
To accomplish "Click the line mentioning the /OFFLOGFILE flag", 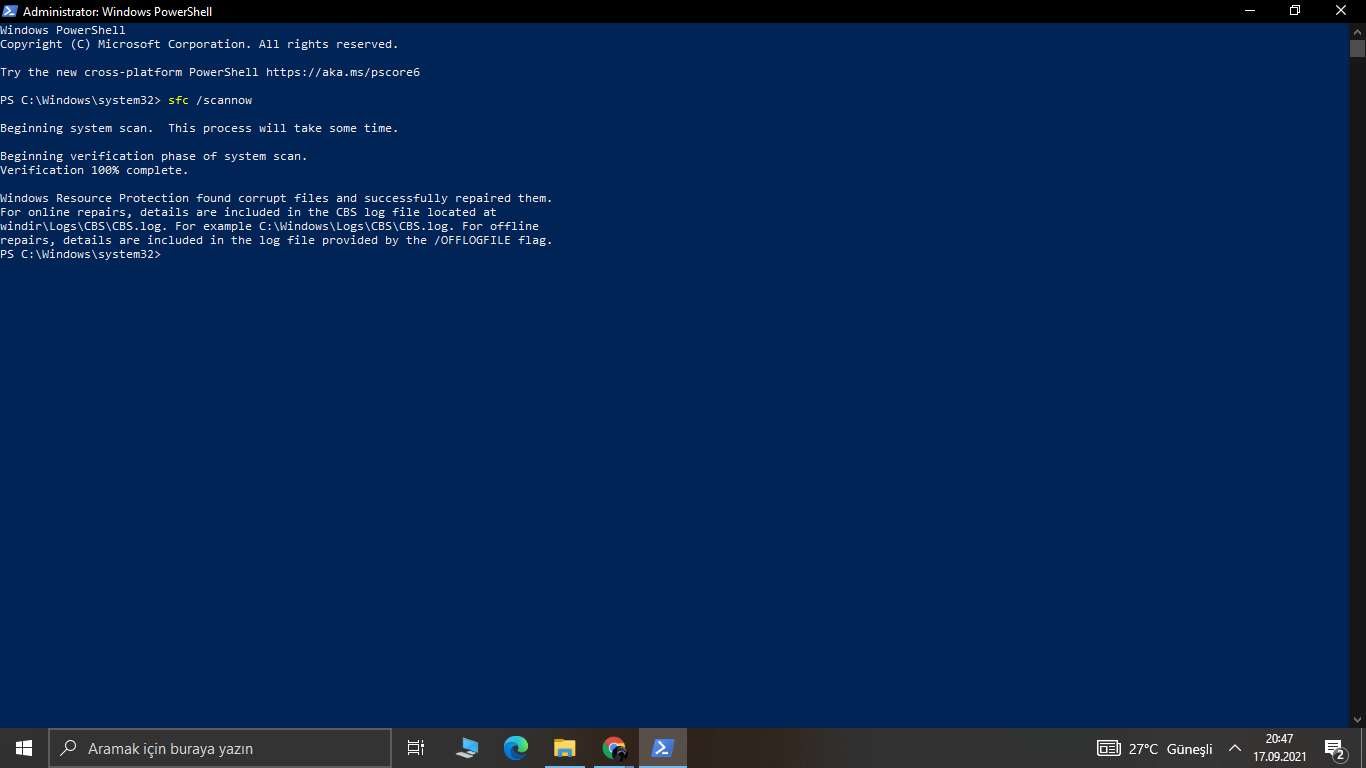I will (276, 240).
